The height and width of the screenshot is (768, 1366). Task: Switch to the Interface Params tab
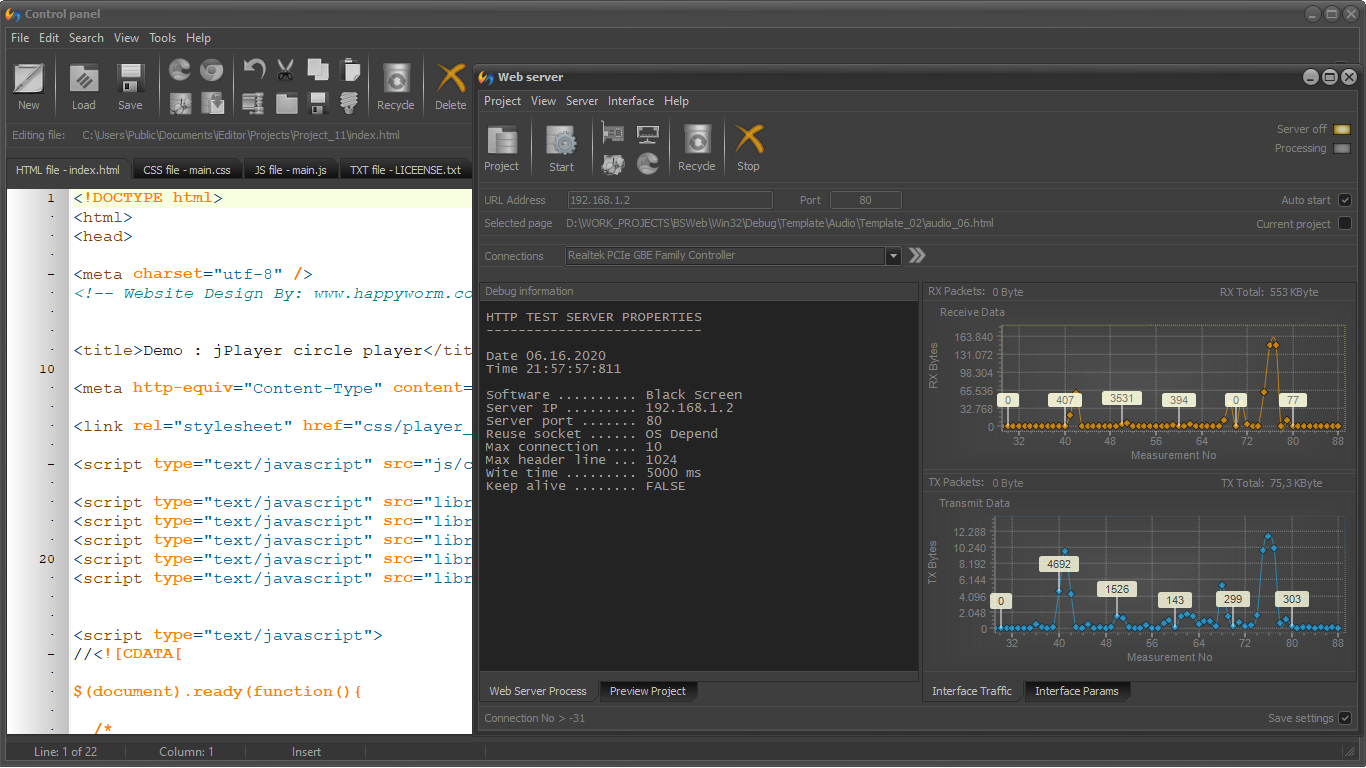[x=1076, y=691]
